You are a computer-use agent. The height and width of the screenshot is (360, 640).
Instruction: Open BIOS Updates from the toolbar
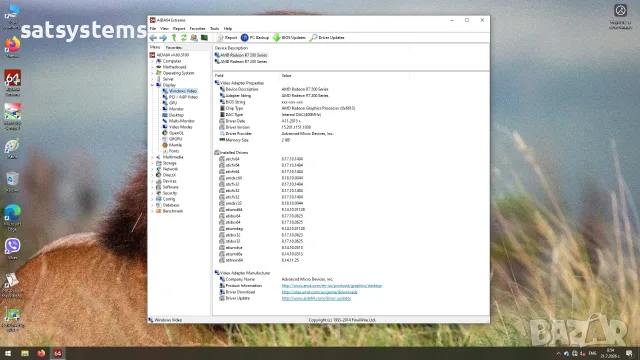pyautogui.click(x=289, y=38)
